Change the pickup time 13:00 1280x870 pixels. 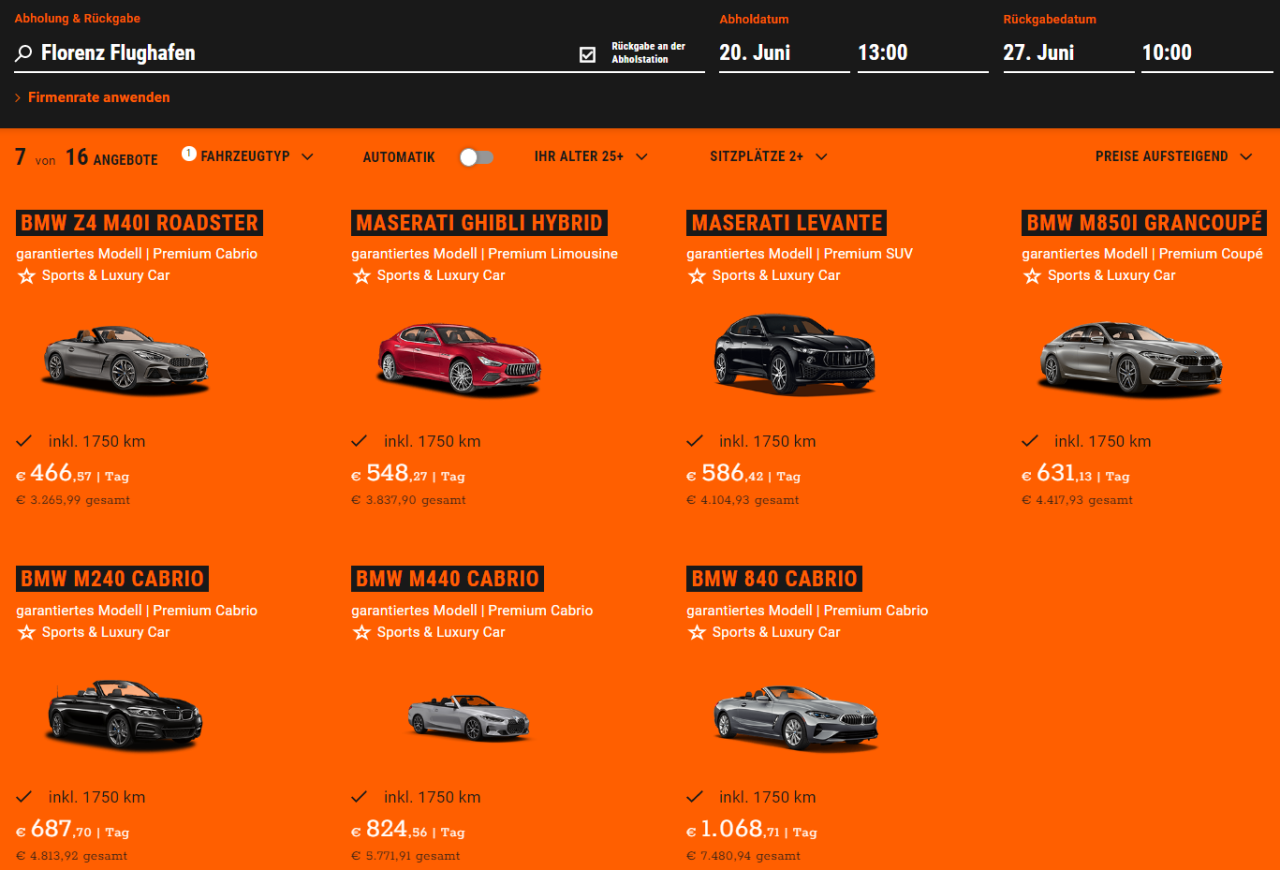click(x=922, y=53)
